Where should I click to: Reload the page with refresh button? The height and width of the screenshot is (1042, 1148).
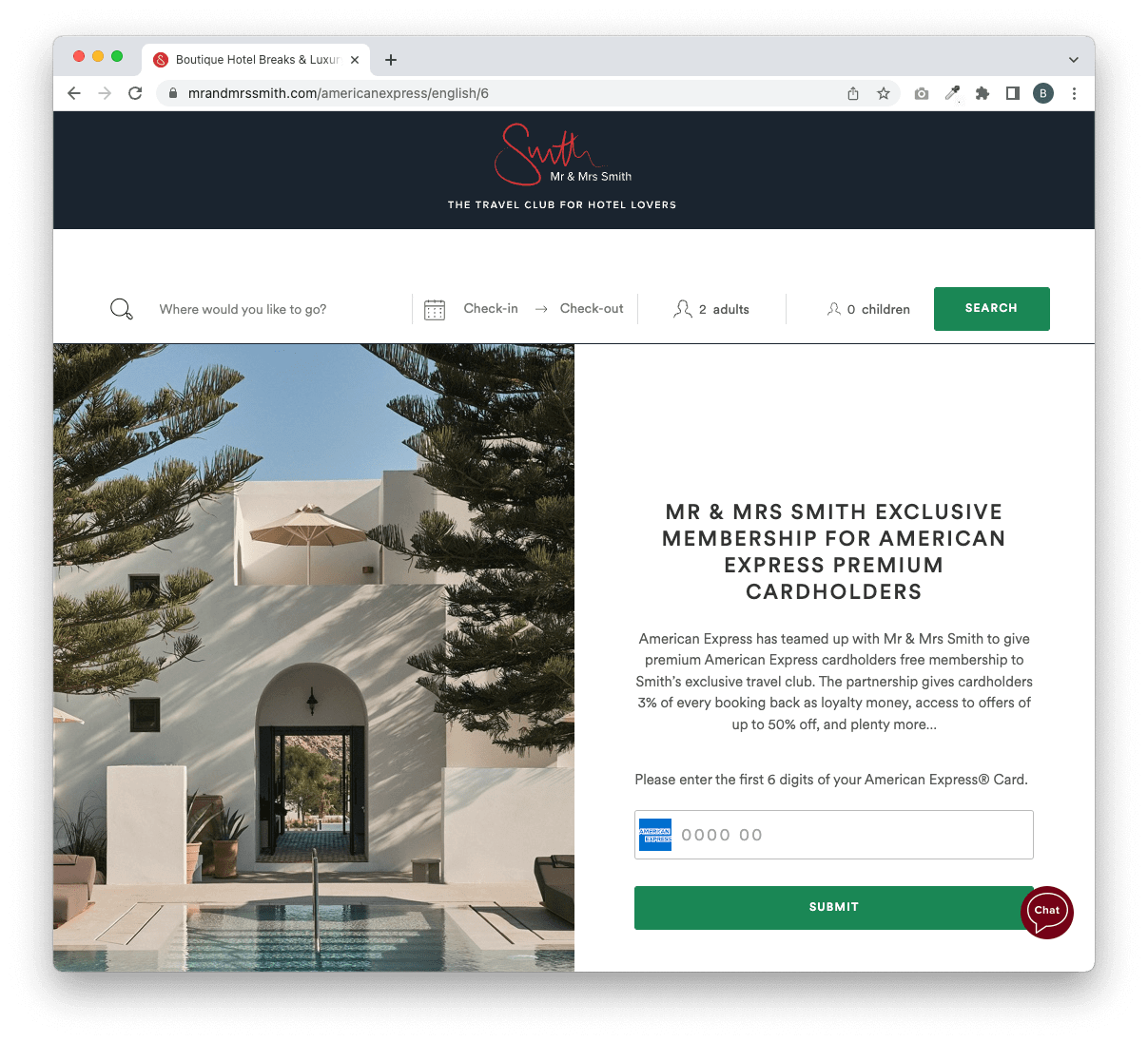(x=135, y=93)
